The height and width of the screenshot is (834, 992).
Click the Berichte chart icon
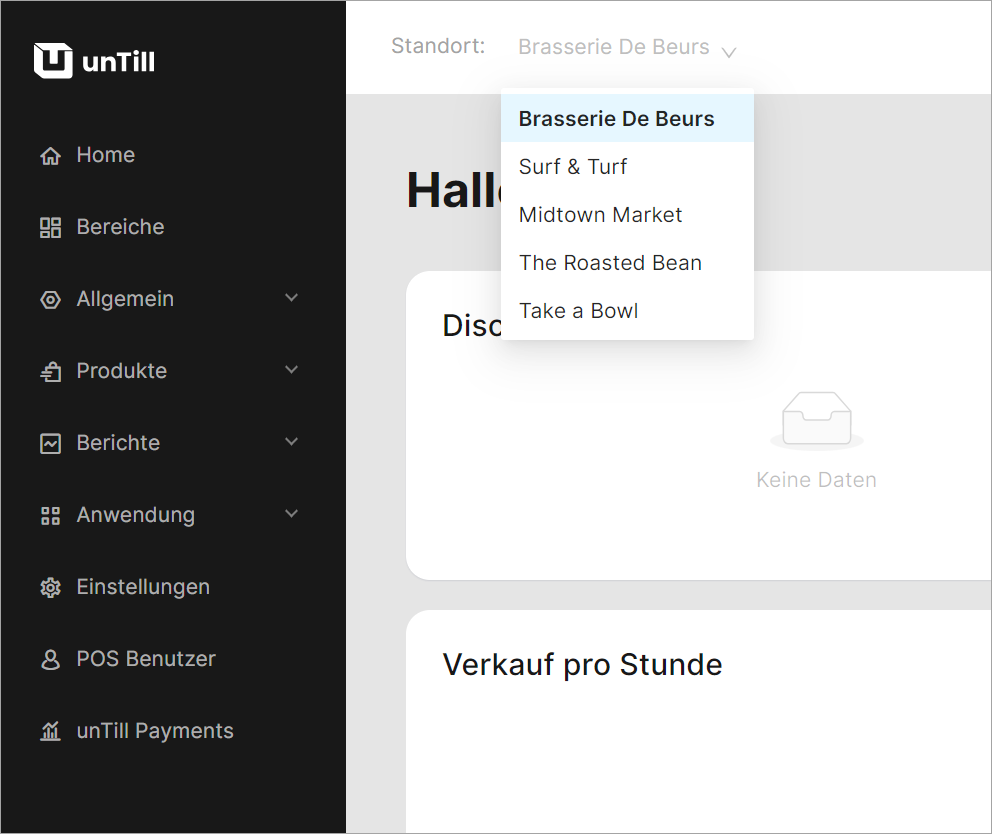pos(50,444)
